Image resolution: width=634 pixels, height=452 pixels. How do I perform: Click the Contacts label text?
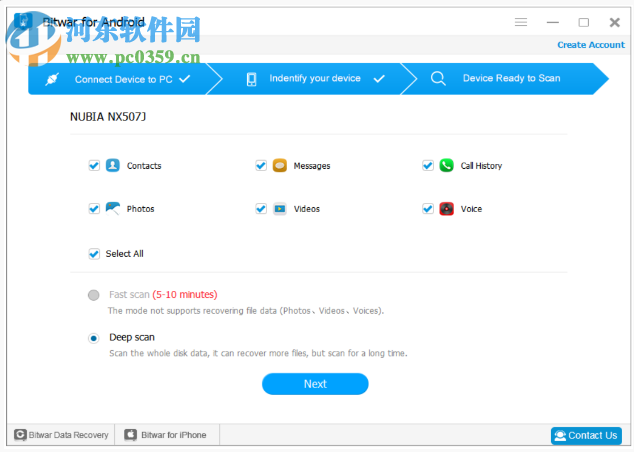144,166
